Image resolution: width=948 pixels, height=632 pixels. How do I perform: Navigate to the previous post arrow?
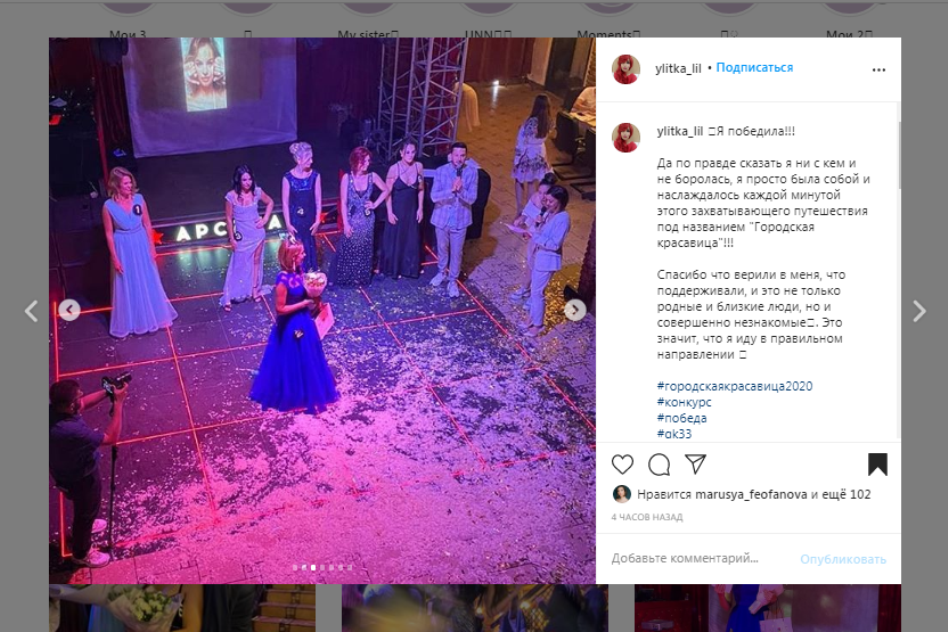pyautogui.click(x=31, y=311)
